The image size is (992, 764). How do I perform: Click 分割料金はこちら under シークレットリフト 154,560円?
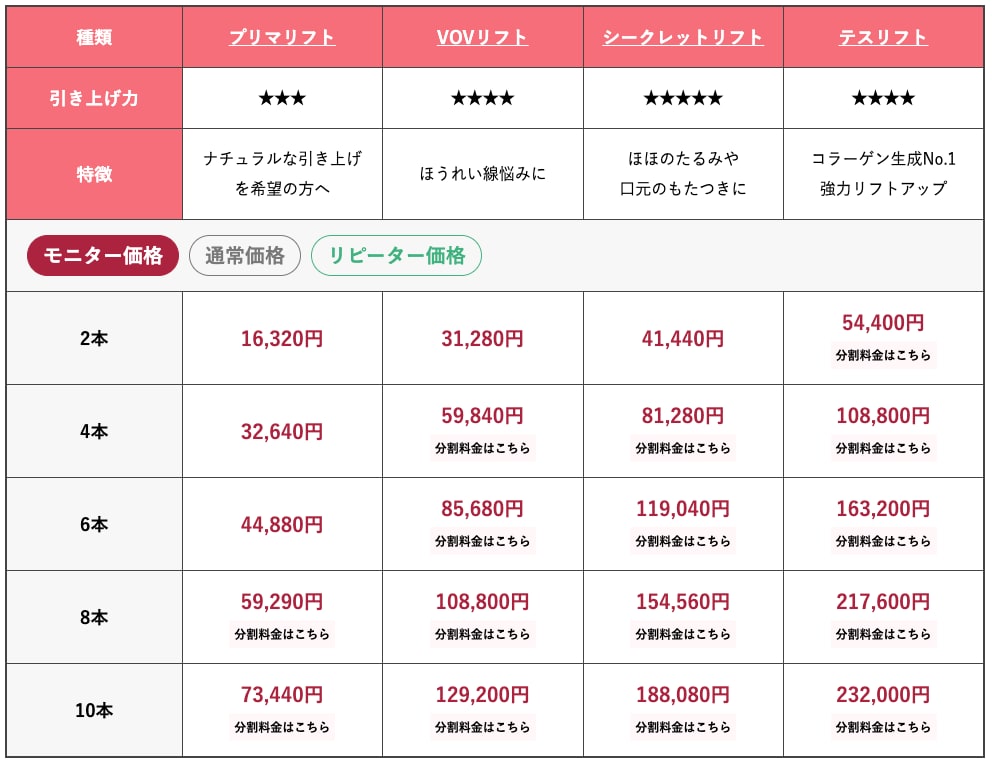coord(683,634)
